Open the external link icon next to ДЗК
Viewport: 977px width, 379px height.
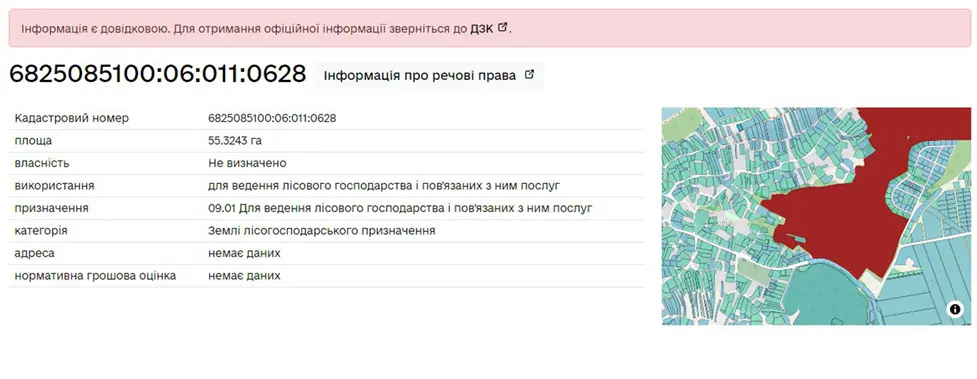click(x=503, y=27)
